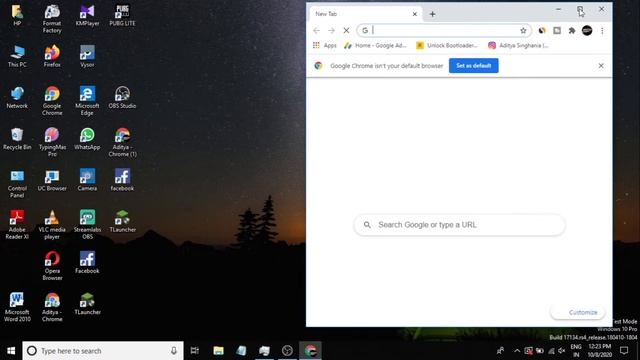This screenshot has width=640, height=360.
Task: Select the Firefox desktop icon
Action: point(52,57)
